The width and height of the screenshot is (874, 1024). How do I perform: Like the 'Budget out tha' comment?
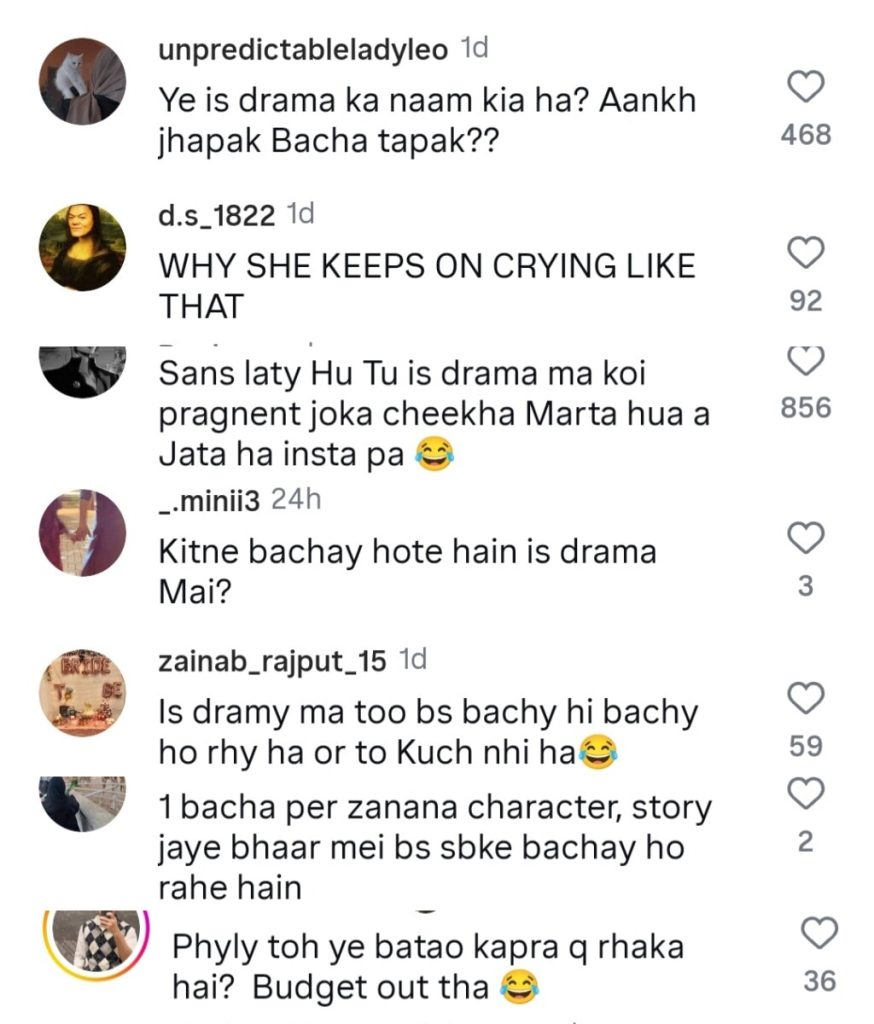click(x=819, y=935)
